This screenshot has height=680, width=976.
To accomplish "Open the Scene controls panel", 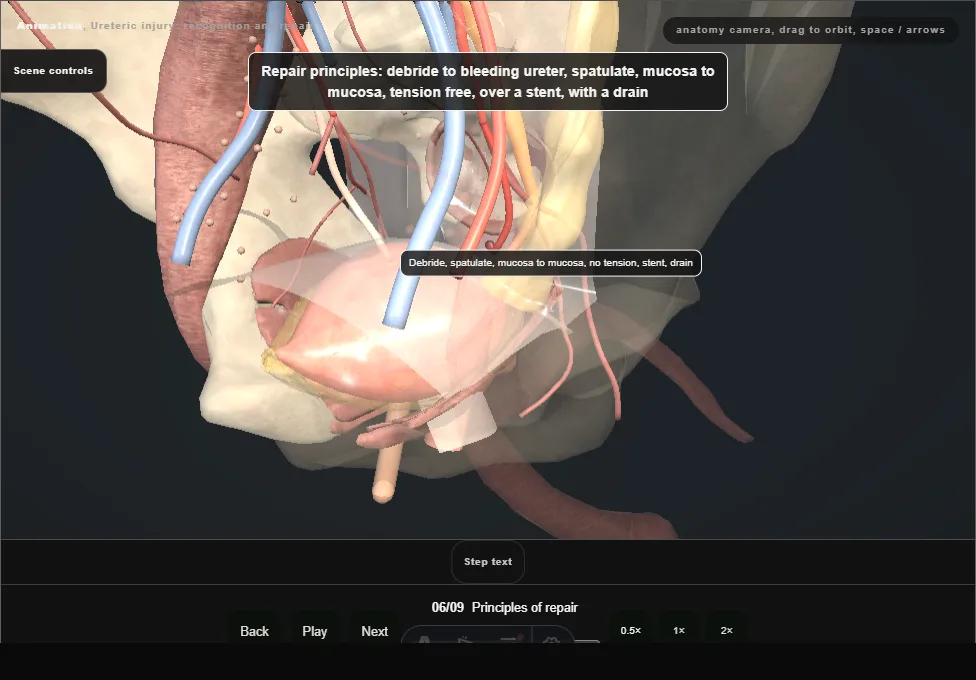I will point(54,71).
